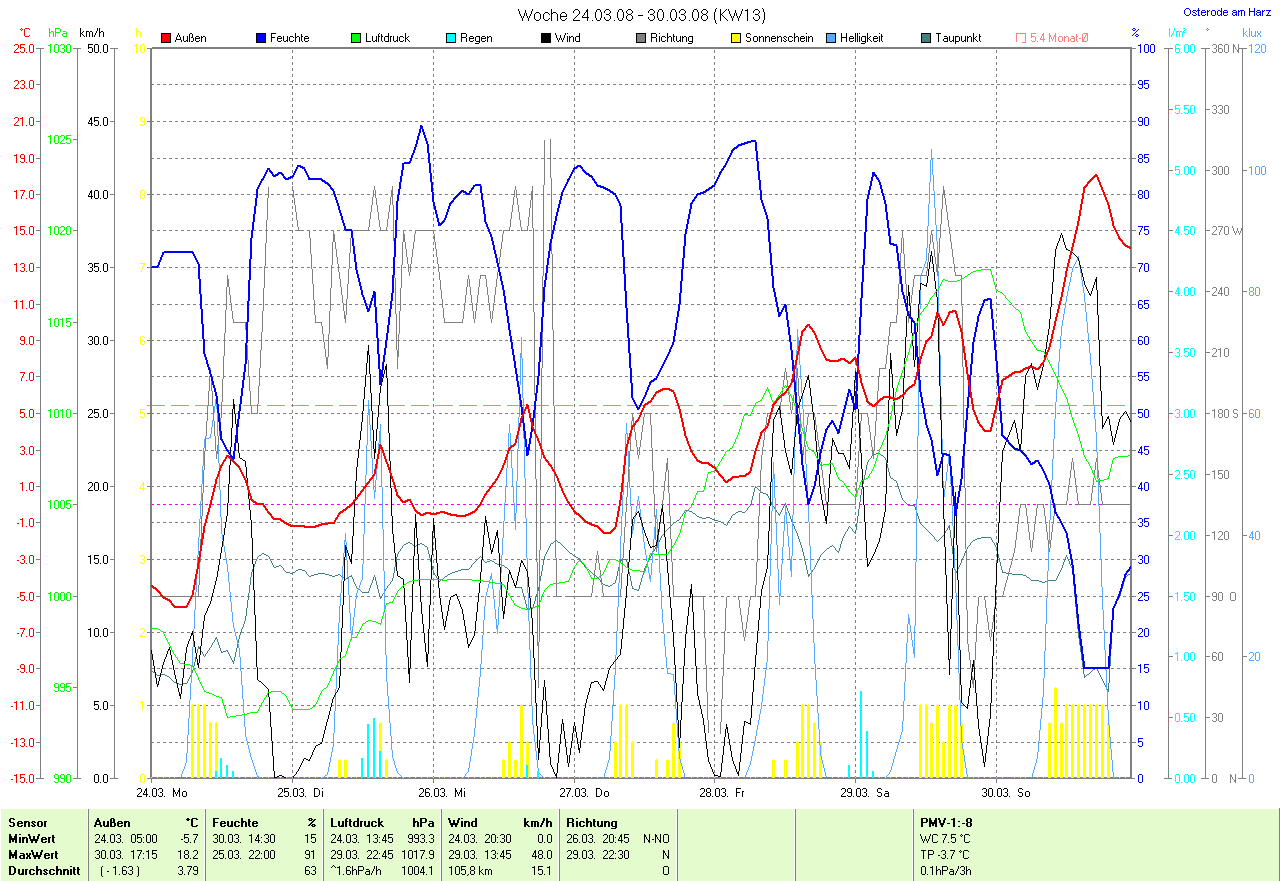This screenshot has height=881, width=1280.
Task: Click the gray Richtung legend square
Action: click(641, 38)
